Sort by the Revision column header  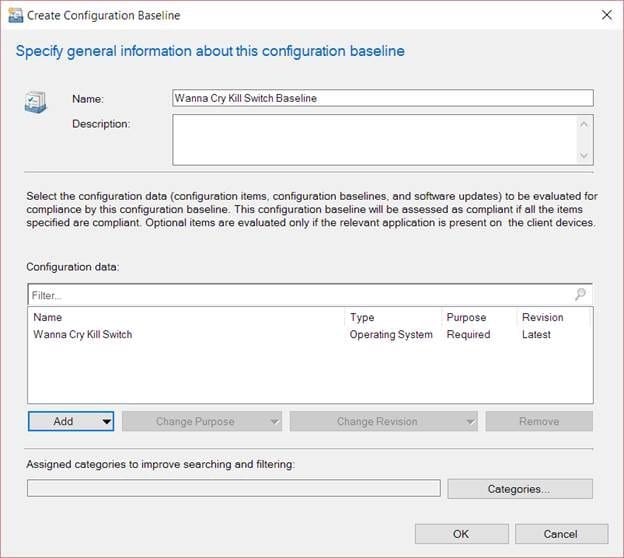tap(553, 317)
